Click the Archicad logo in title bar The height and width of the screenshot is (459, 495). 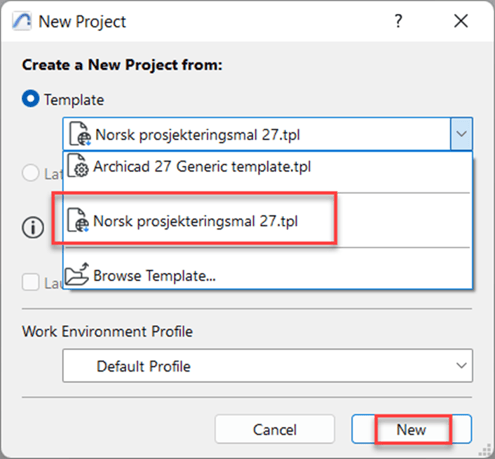tap(22, 21)
